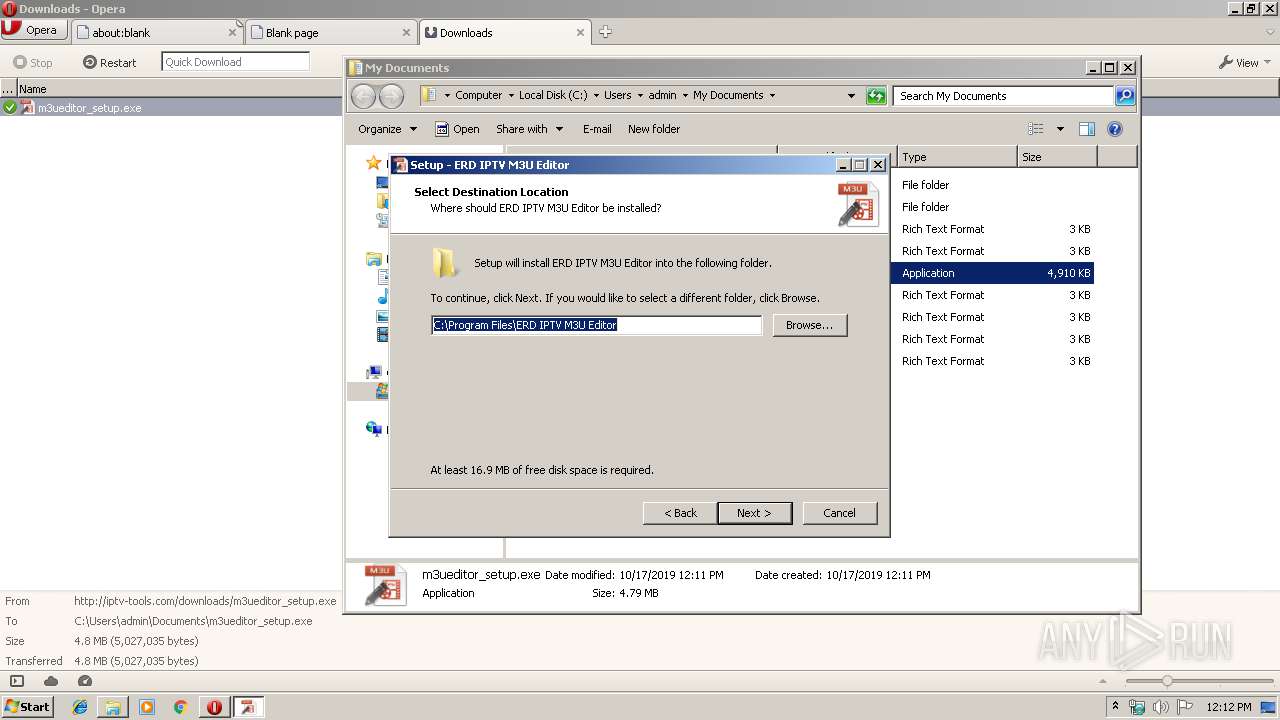This screenshot has height=720, width=1280.
Task: Focus the destination folder path field
Action: coord(596,325)
